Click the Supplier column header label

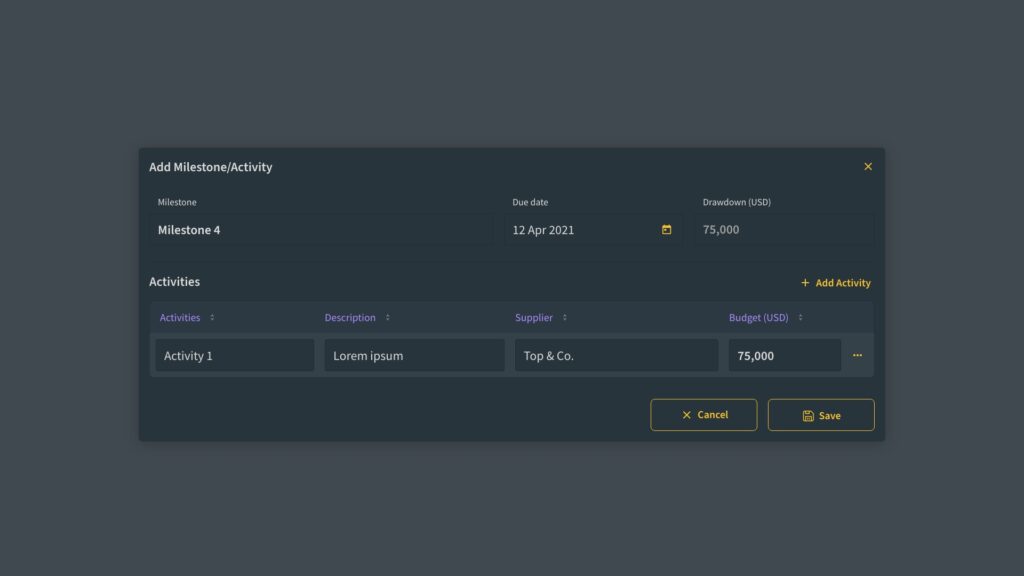tap(534, 318)
